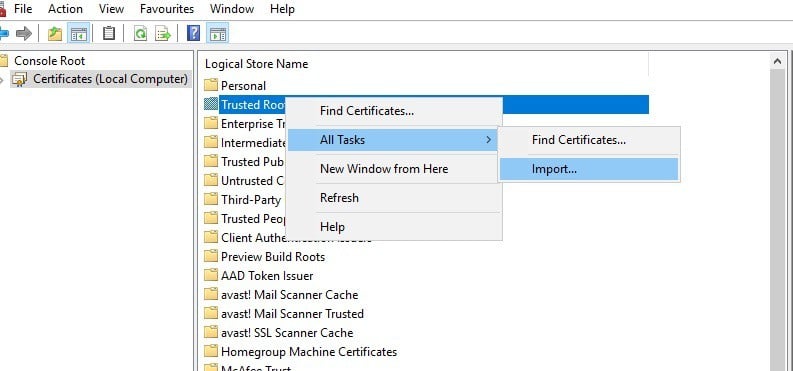Select New Window from Here

pyautogui.click(x=394, y=169)
